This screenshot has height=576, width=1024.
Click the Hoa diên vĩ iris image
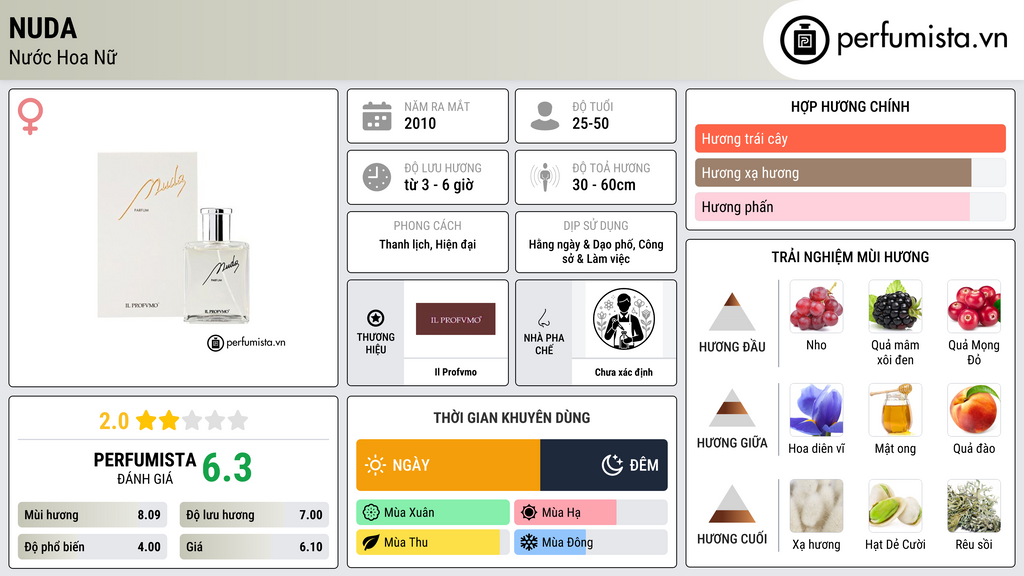coord(816,409)
